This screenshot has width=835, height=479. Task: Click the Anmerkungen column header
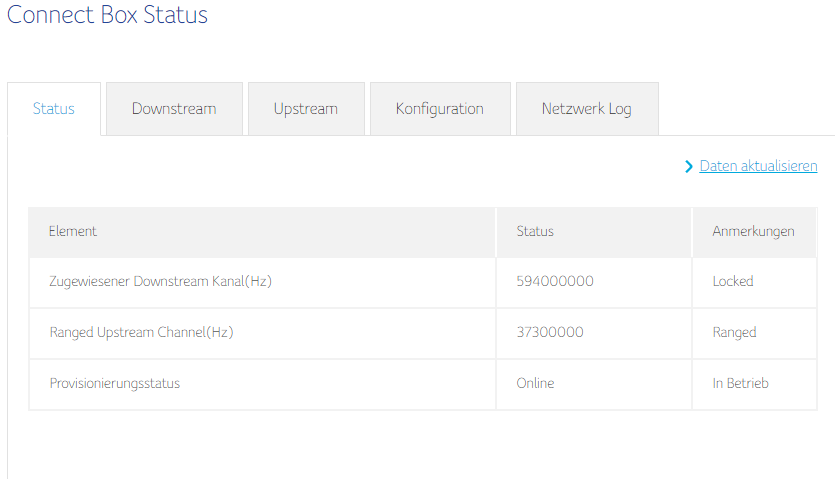(x=753, y=231)
